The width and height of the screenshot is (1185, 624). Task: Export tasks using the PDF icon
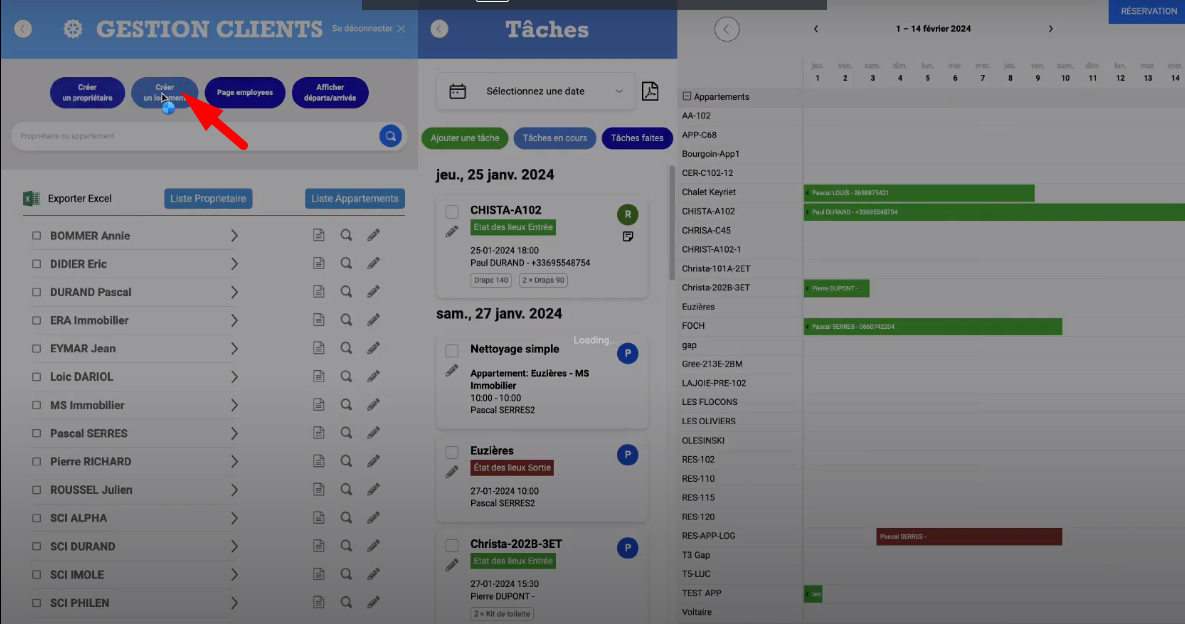click(x=650, y=91)
